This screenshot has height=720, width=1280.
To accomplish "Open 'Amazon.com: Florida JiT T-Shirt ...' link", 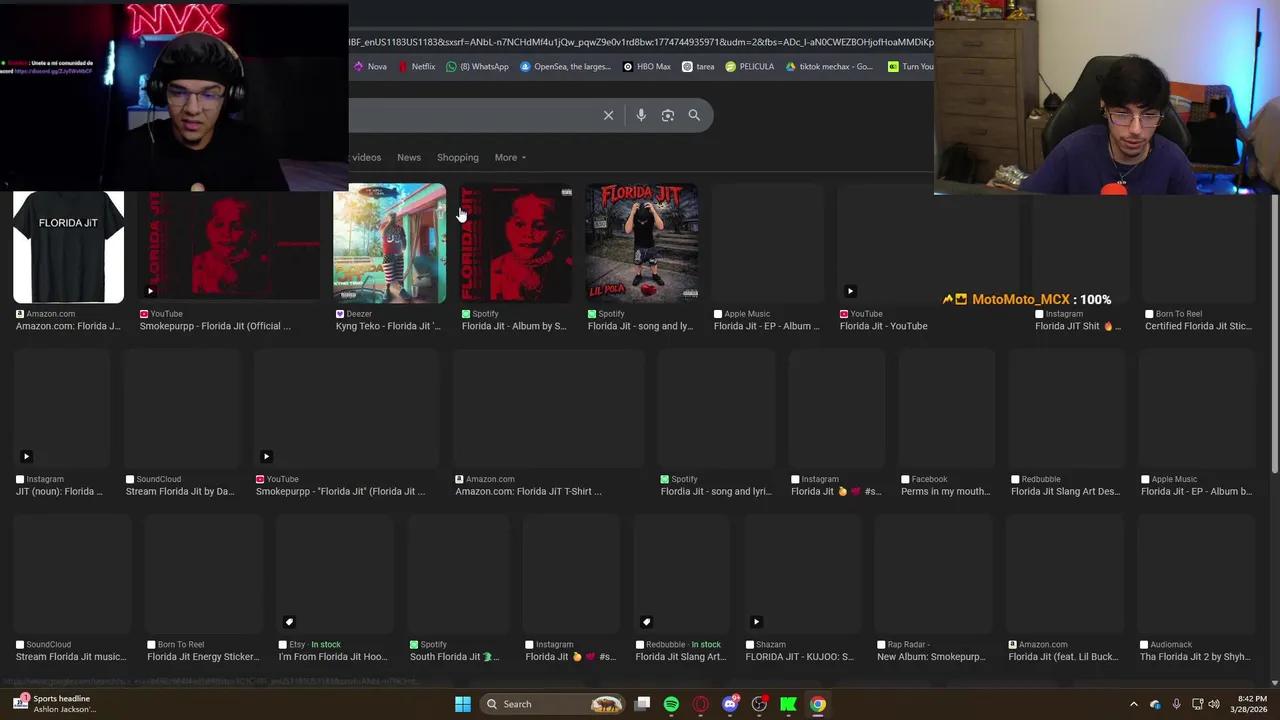I will (528, 491).
